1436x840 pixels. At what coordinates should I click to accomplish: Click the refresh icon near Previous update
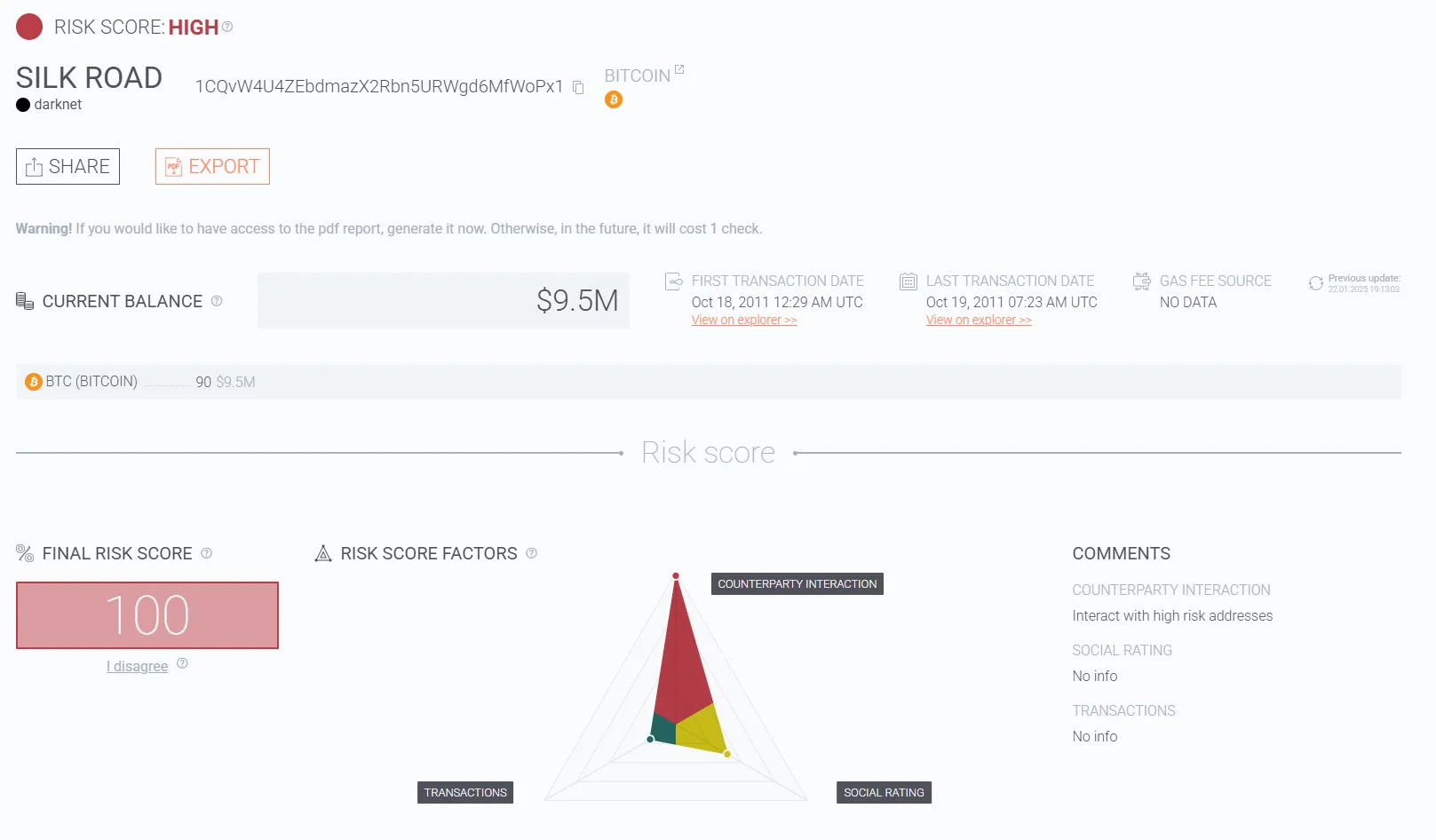[x=1316, y=283]
